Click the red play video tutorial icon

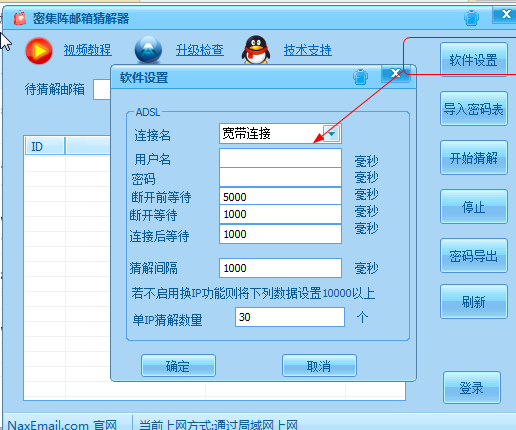39,51
